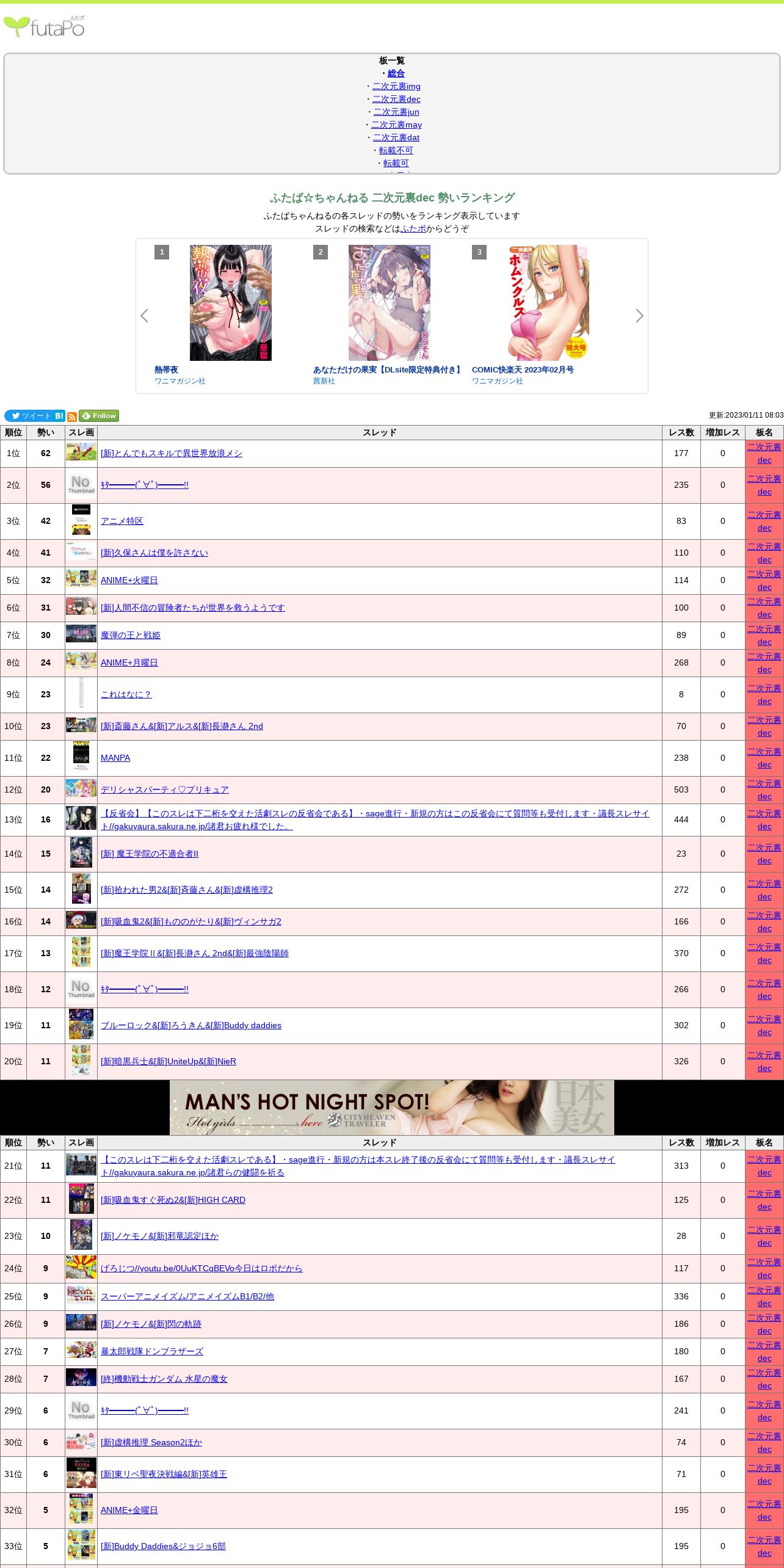Open the 総合 board link
The height and width of the screenshot is (1568, 784).
[396, 73]
